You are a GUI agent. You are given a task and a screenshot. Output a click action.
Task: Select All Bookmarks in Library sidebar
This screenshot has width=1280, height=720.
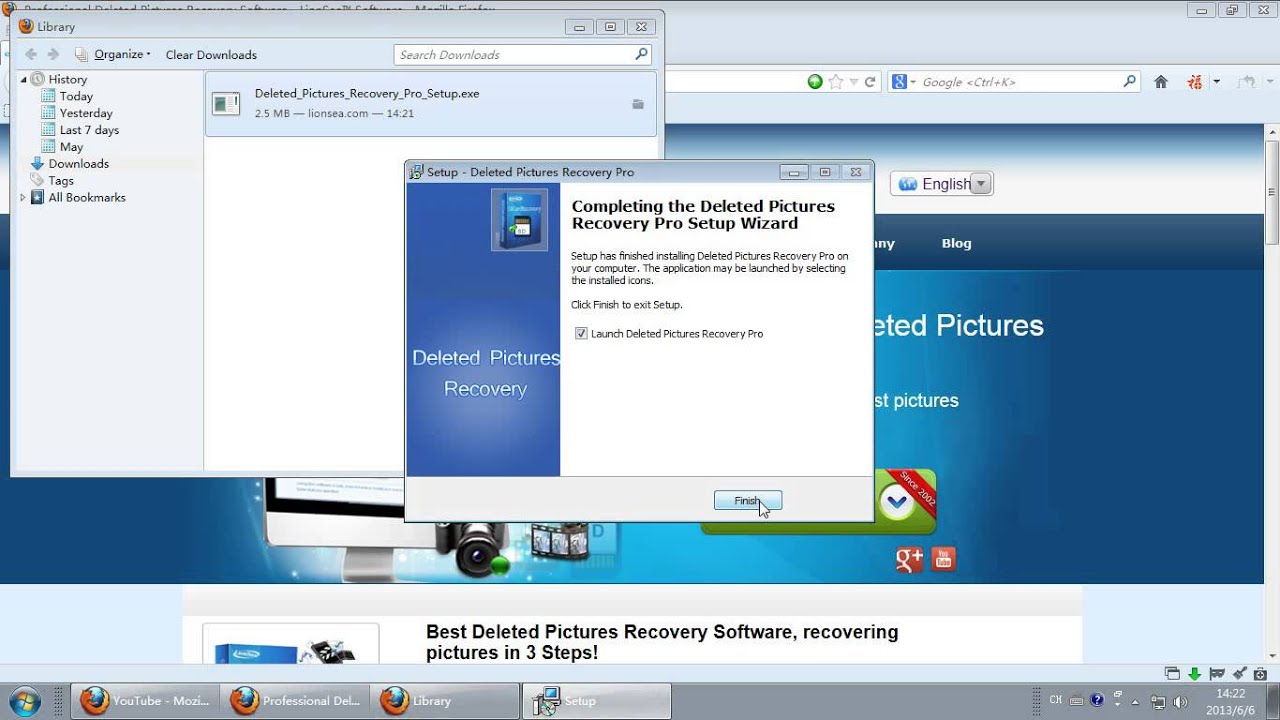pos(87,197)
